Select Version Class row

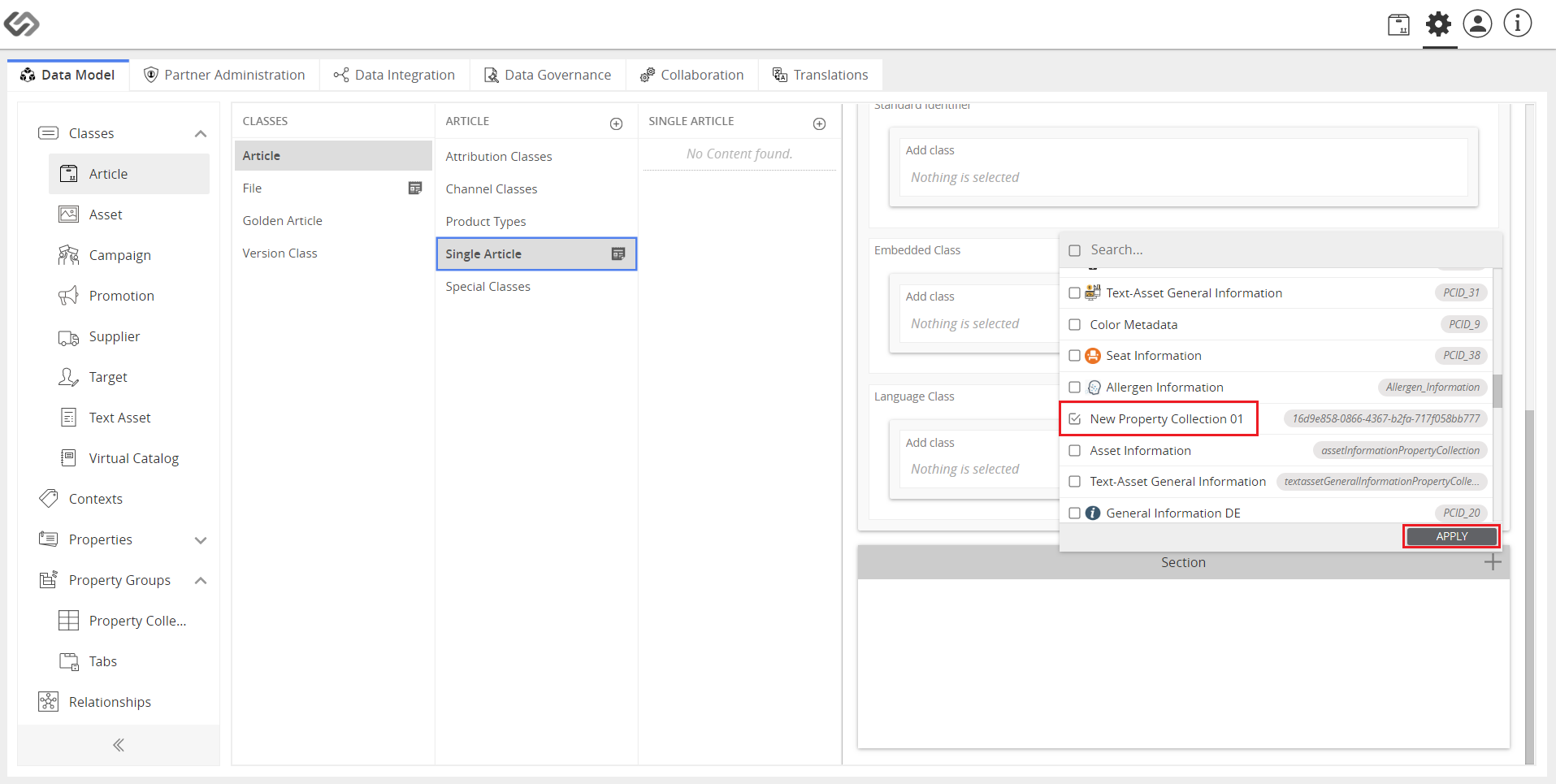[333, 253]
